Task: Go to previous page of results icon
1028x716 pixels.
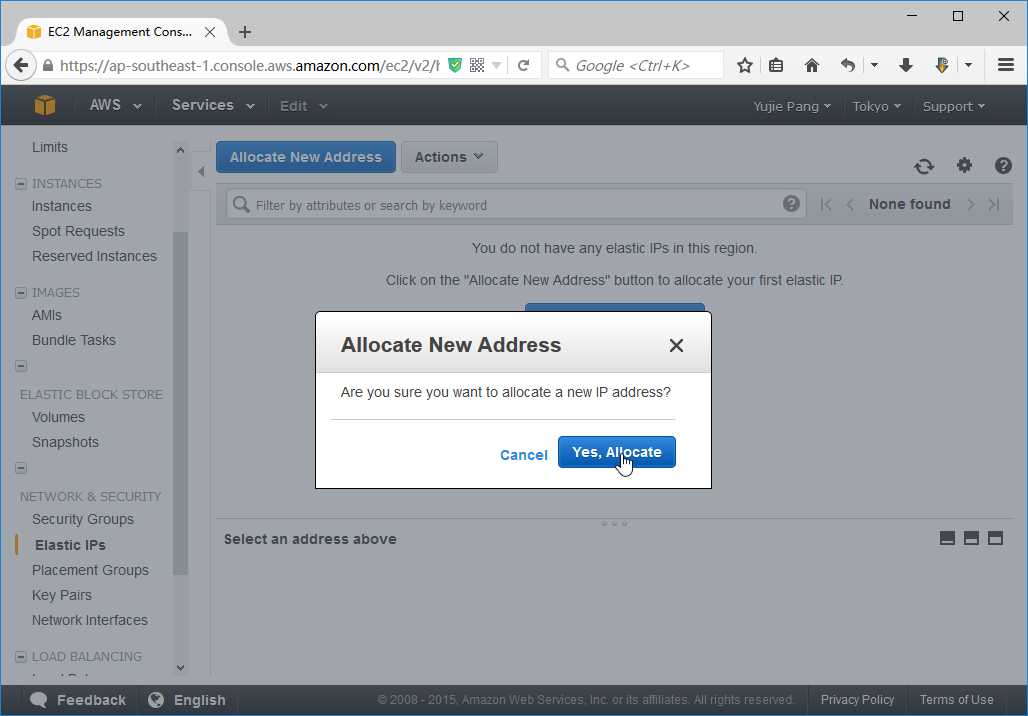Action: pos(850,205)
